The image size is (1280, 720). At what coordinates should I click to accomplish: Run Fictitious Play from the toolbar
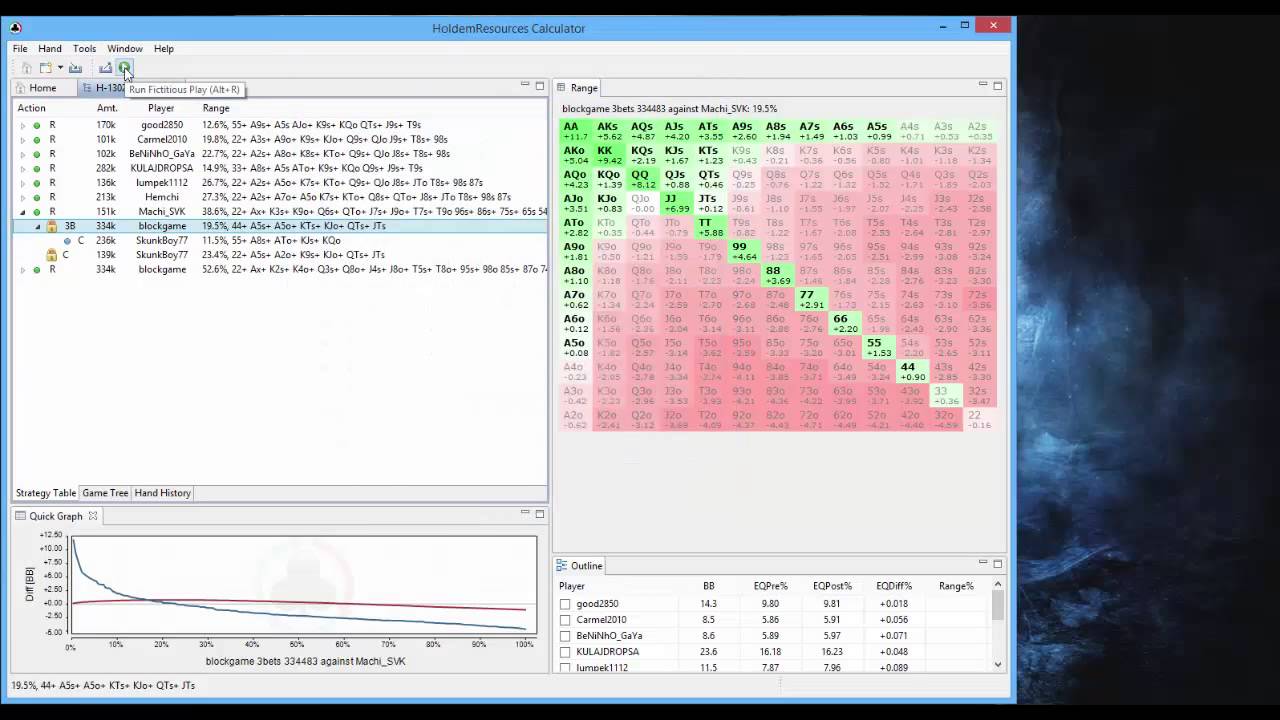[x=124, y=68]
